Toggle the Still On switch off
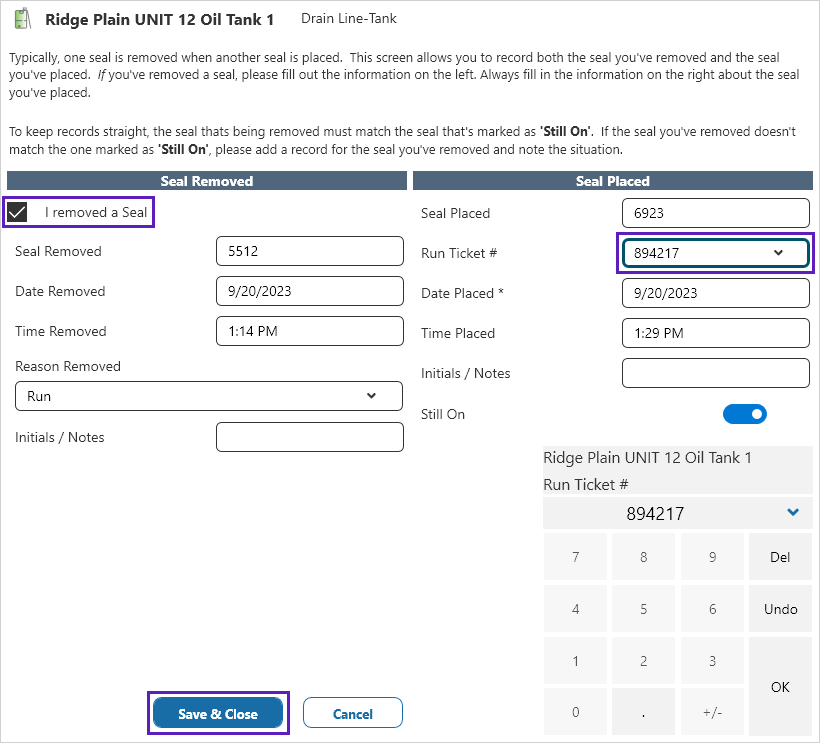820x743 pixels. tap(744, 414)
